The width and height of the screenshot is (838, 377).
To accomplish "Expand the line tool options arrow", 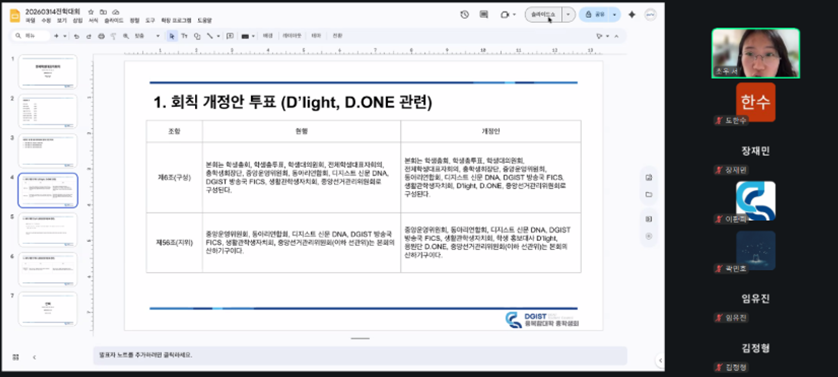I will tap(218, 36).
